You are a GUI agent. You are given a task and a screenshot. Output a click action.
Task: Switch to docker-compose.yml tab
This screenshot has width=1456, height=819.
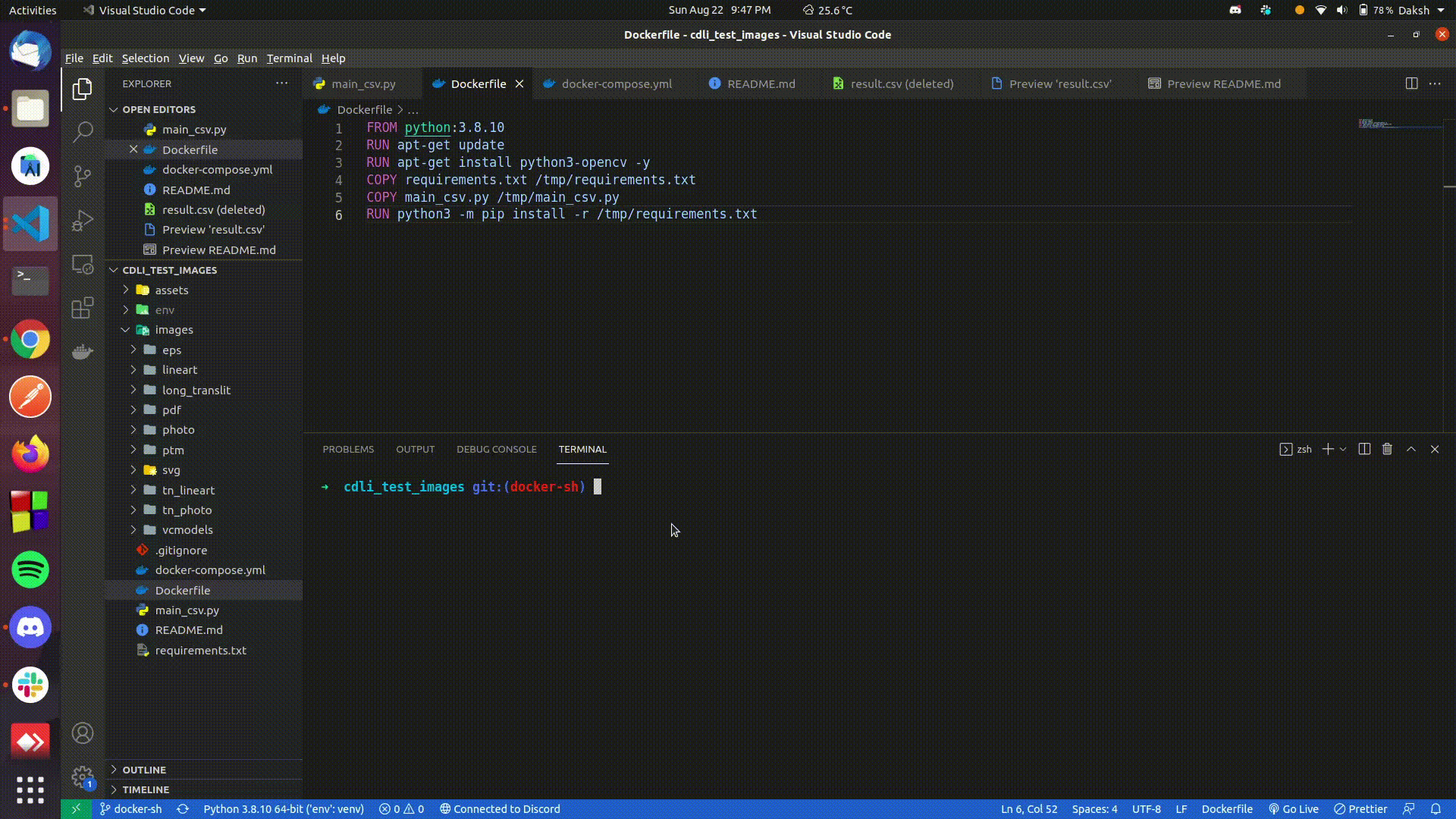point(616,83)
